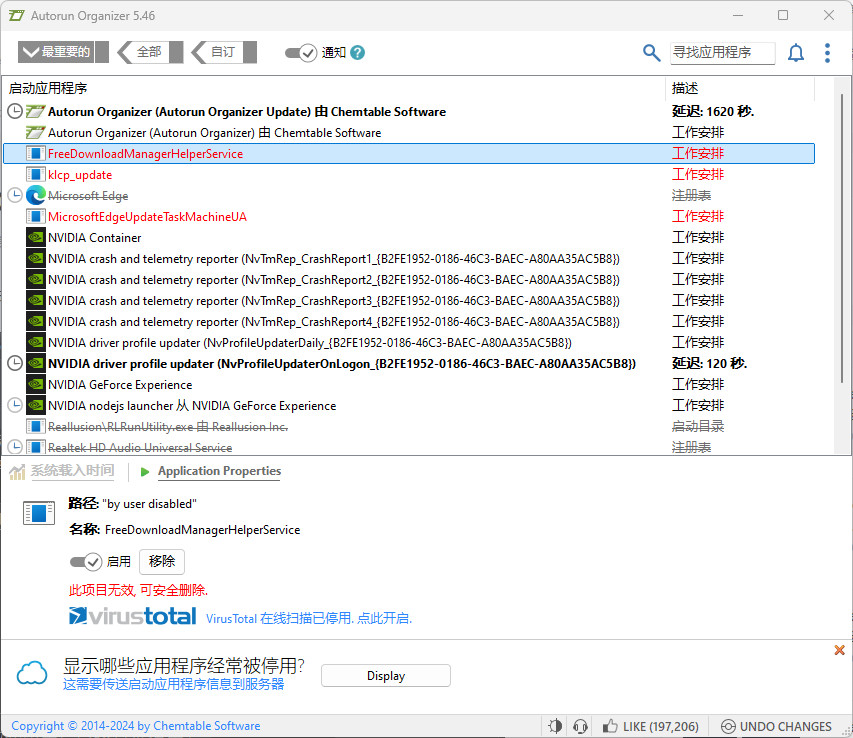Viewport: 853px width, 738px height.
Task: Click clock icon on NvProfileUpdaterOnLogon row
Action: point(15,363)
